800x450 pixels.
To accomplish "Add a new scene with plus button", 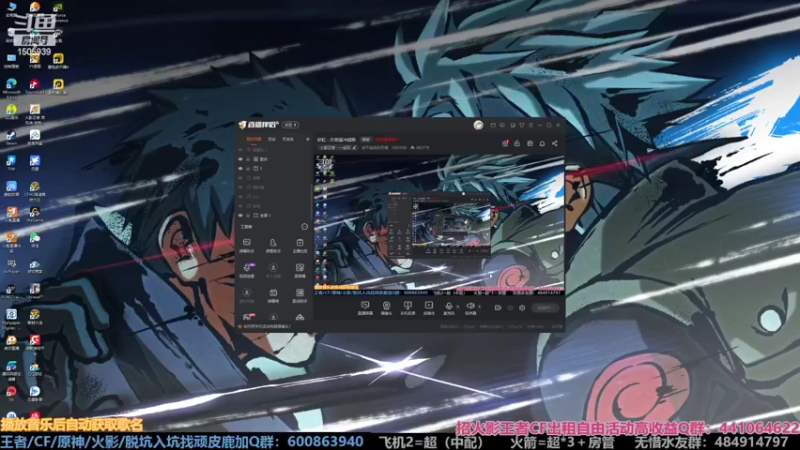I will [x=308, y=139].
